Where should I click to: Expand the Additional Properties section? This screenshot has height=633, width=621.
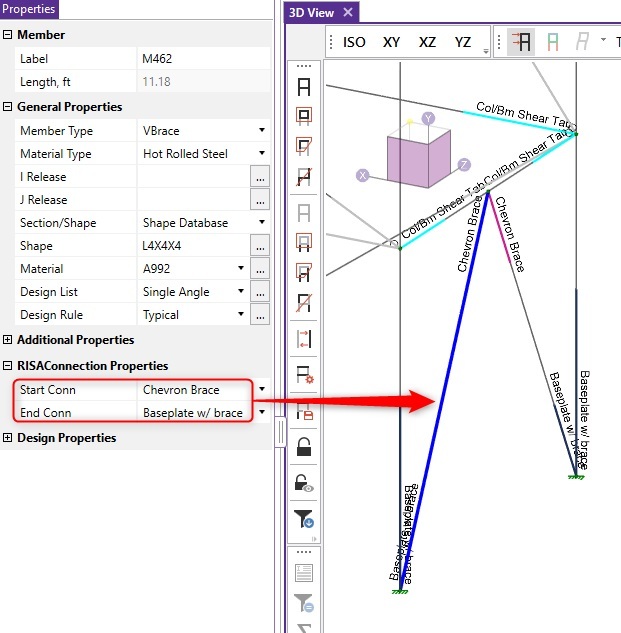coord(8,340)
